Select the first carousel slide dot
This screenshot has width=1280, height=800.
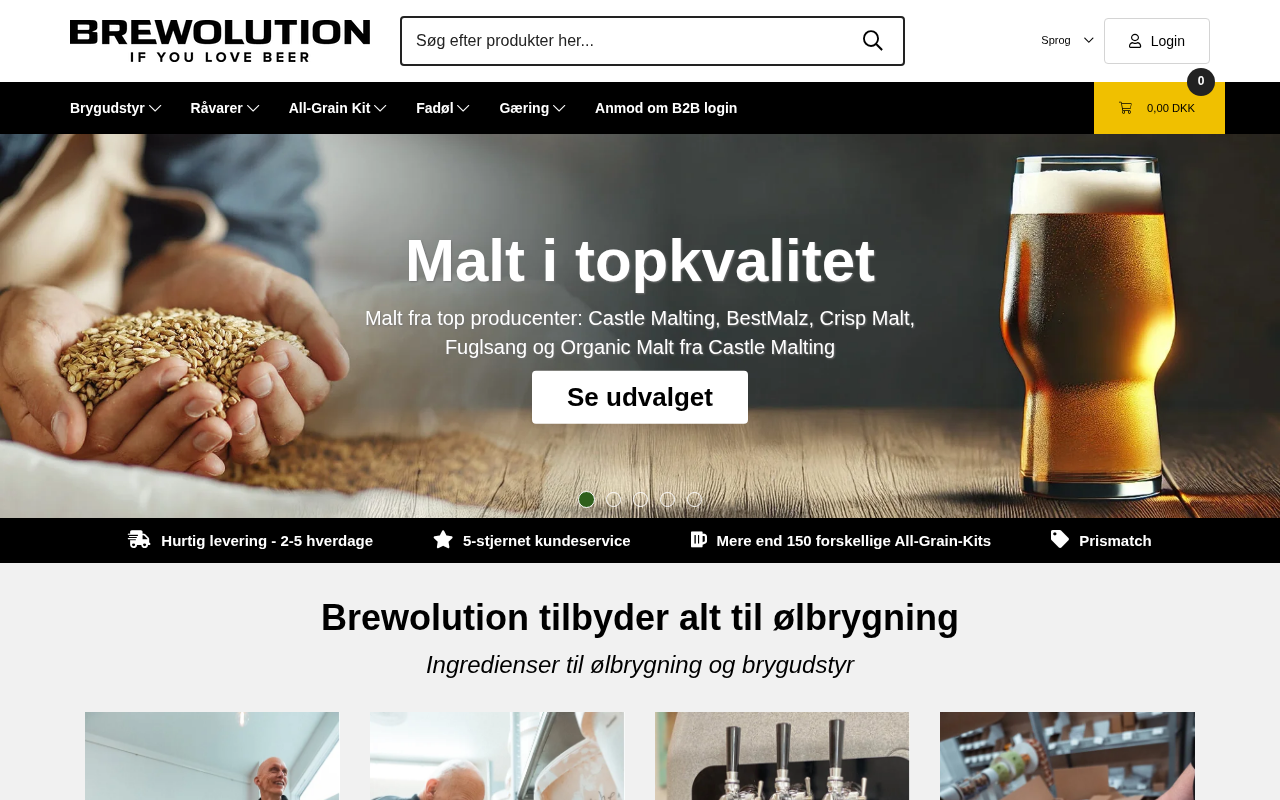tap(587, 499)
